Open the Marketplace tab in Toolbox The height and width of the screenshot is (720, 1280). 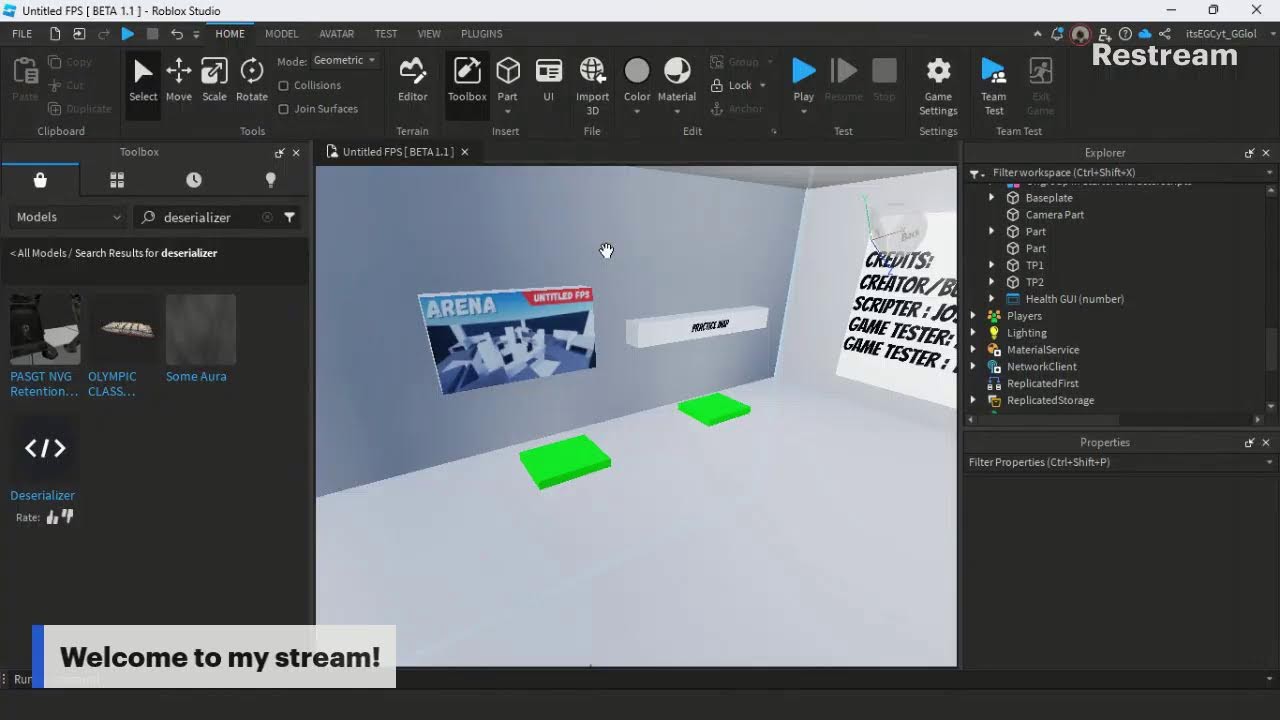click(x=40, y=180)
